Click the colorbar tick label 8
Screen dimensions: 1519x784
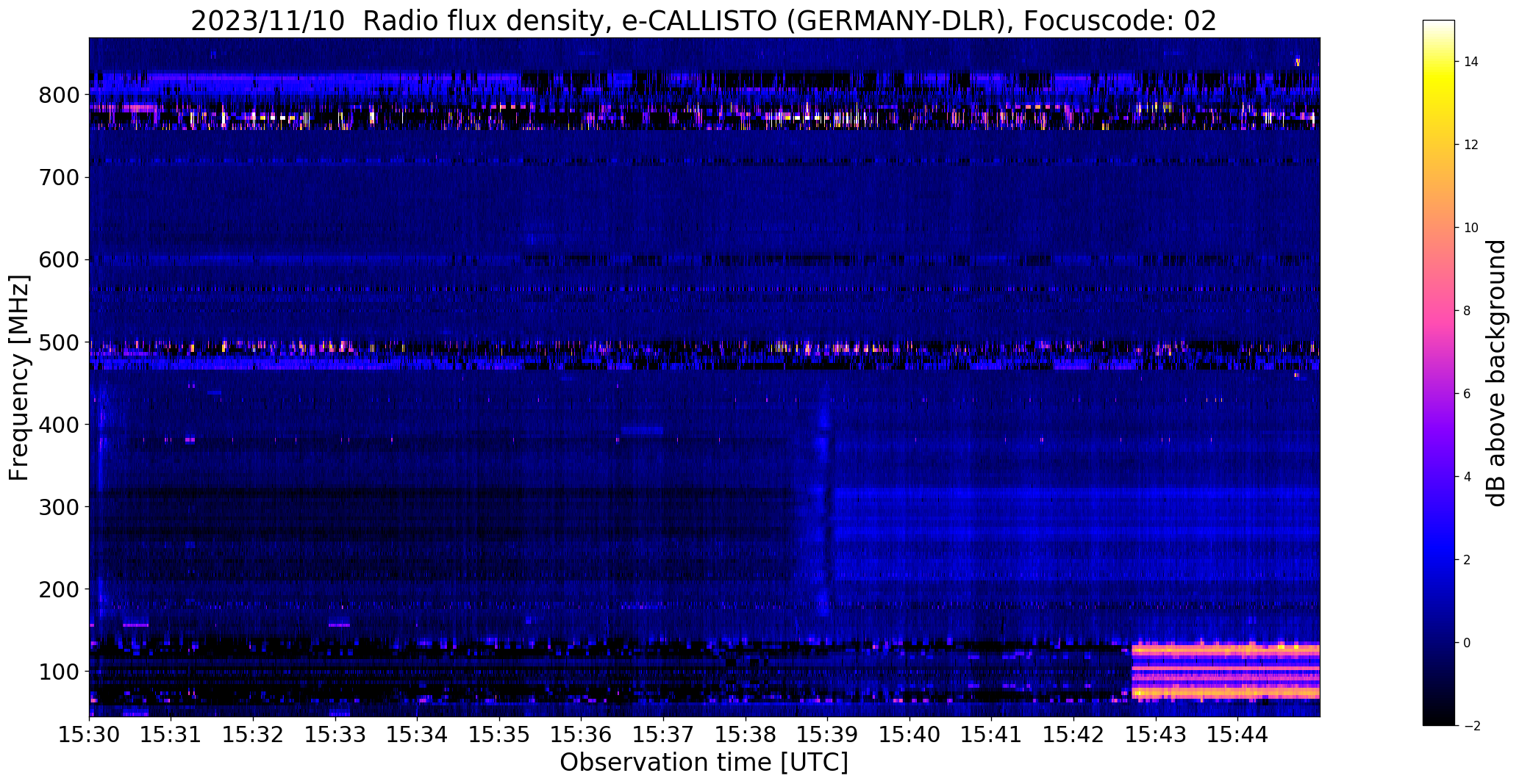click(1467, 311)
